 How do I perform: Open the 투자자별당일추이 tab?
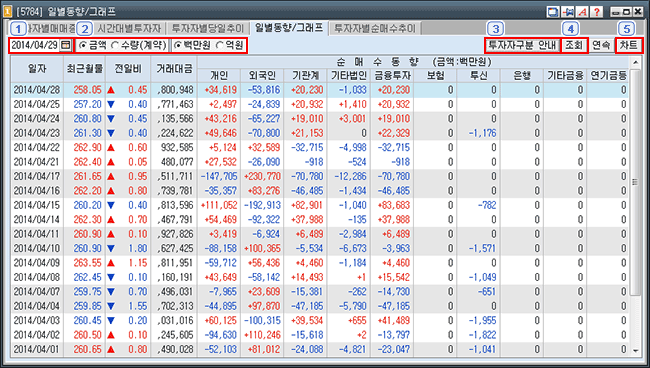208,29
